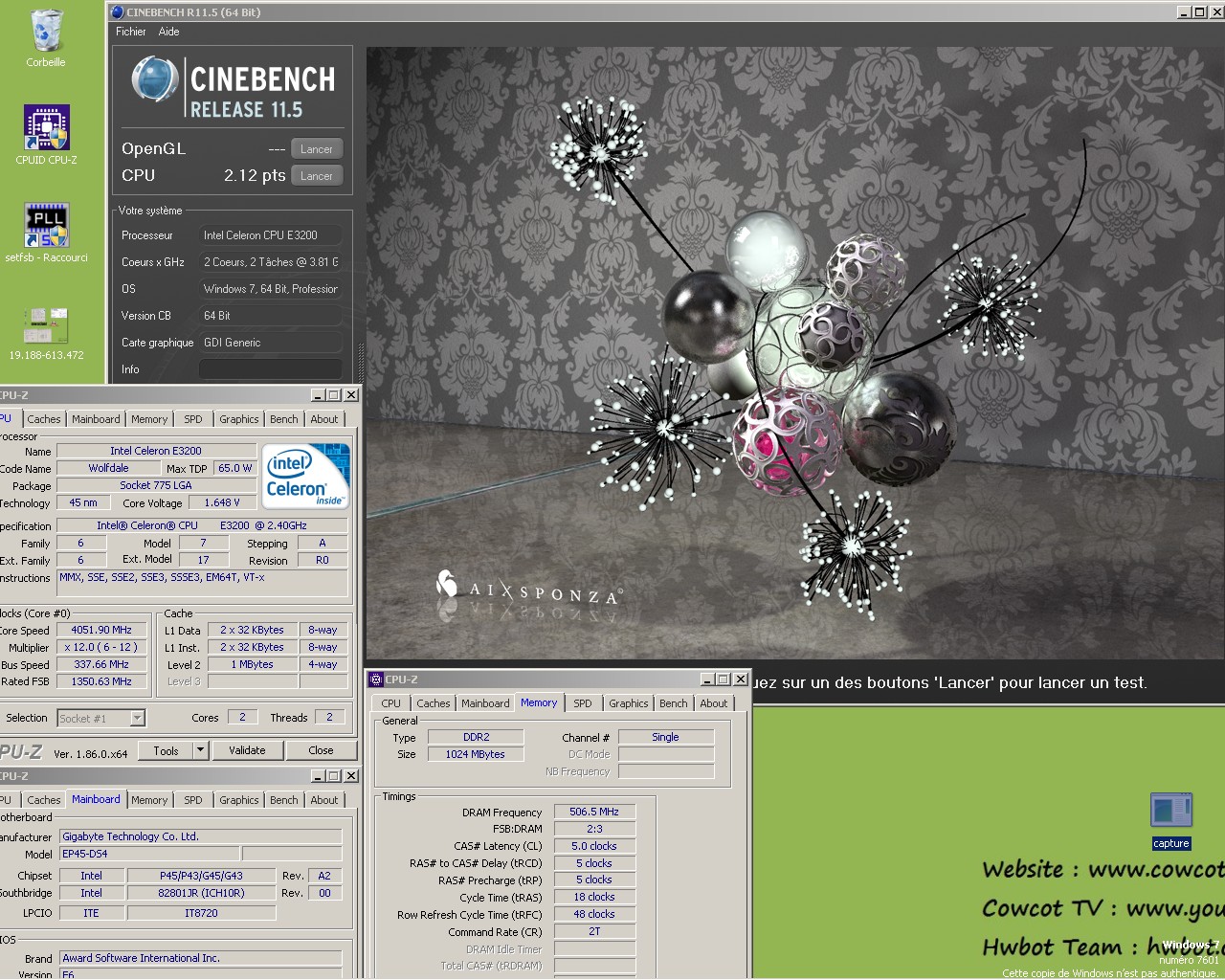Image resolution: width=1225 pixels, height=980 pixels.
Task: Click the memory Type field DDR2
Action: tap(476, 737)
